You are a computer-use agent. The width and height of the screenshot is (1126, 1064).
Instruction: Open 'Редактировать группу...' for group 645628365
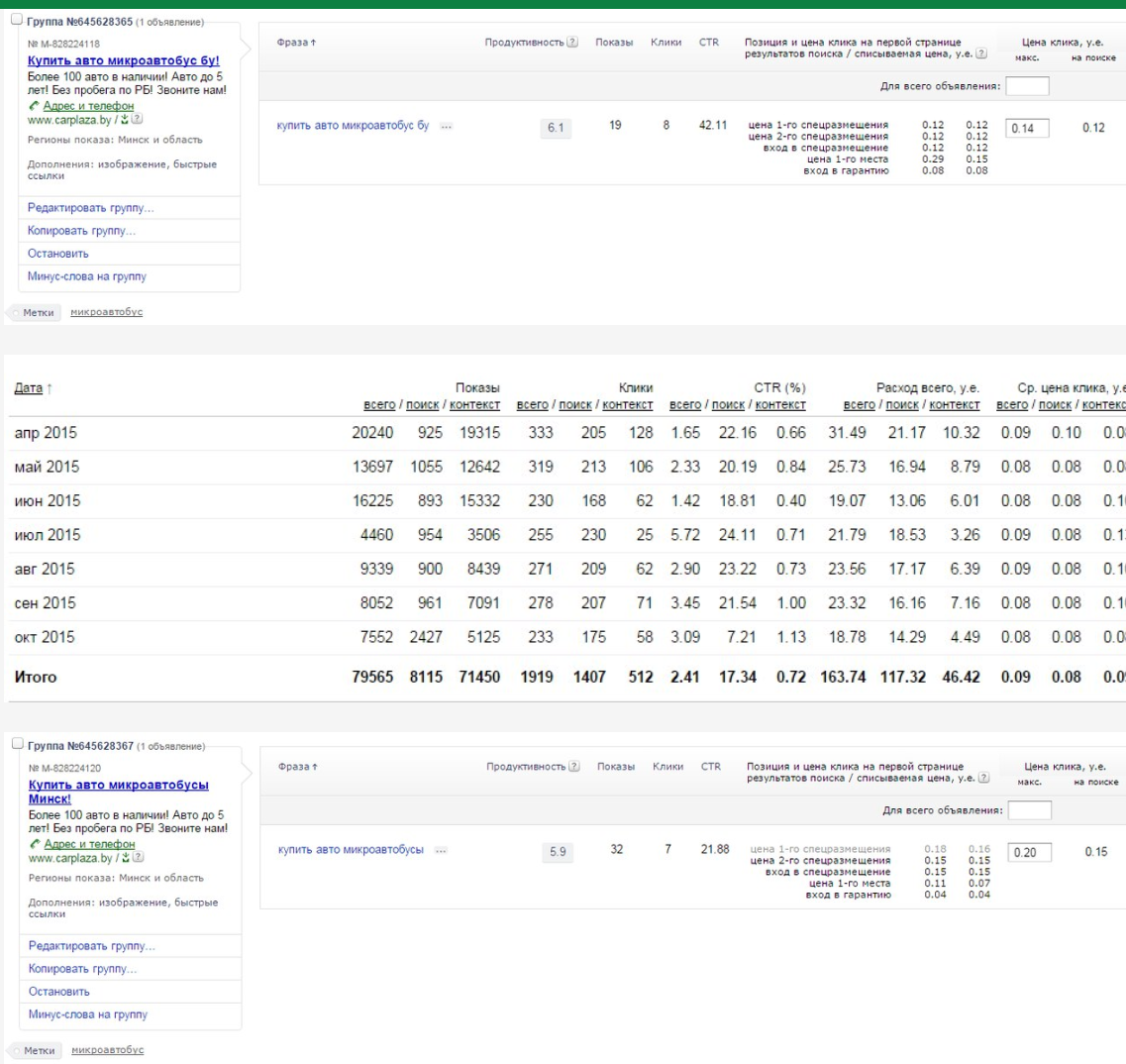[90, 208]
